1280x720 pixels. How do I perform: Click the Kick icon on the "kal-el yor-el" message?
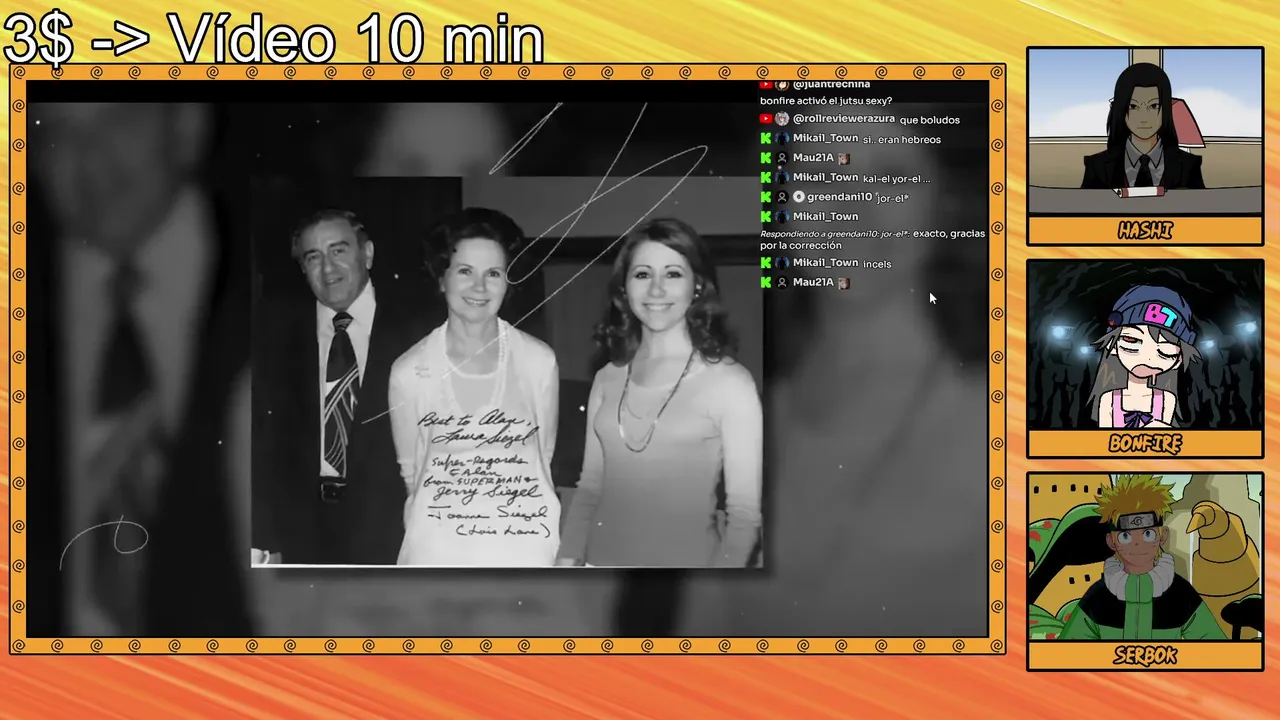pos(766,178)
